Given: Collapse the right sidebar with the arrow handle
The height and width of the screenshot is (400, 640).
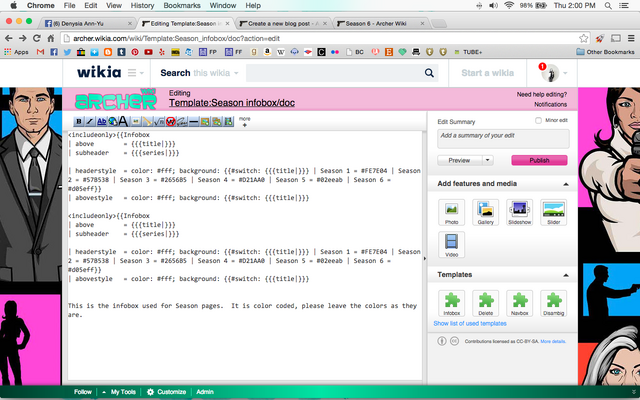Looking at the screenshot, I should point(424,258).
